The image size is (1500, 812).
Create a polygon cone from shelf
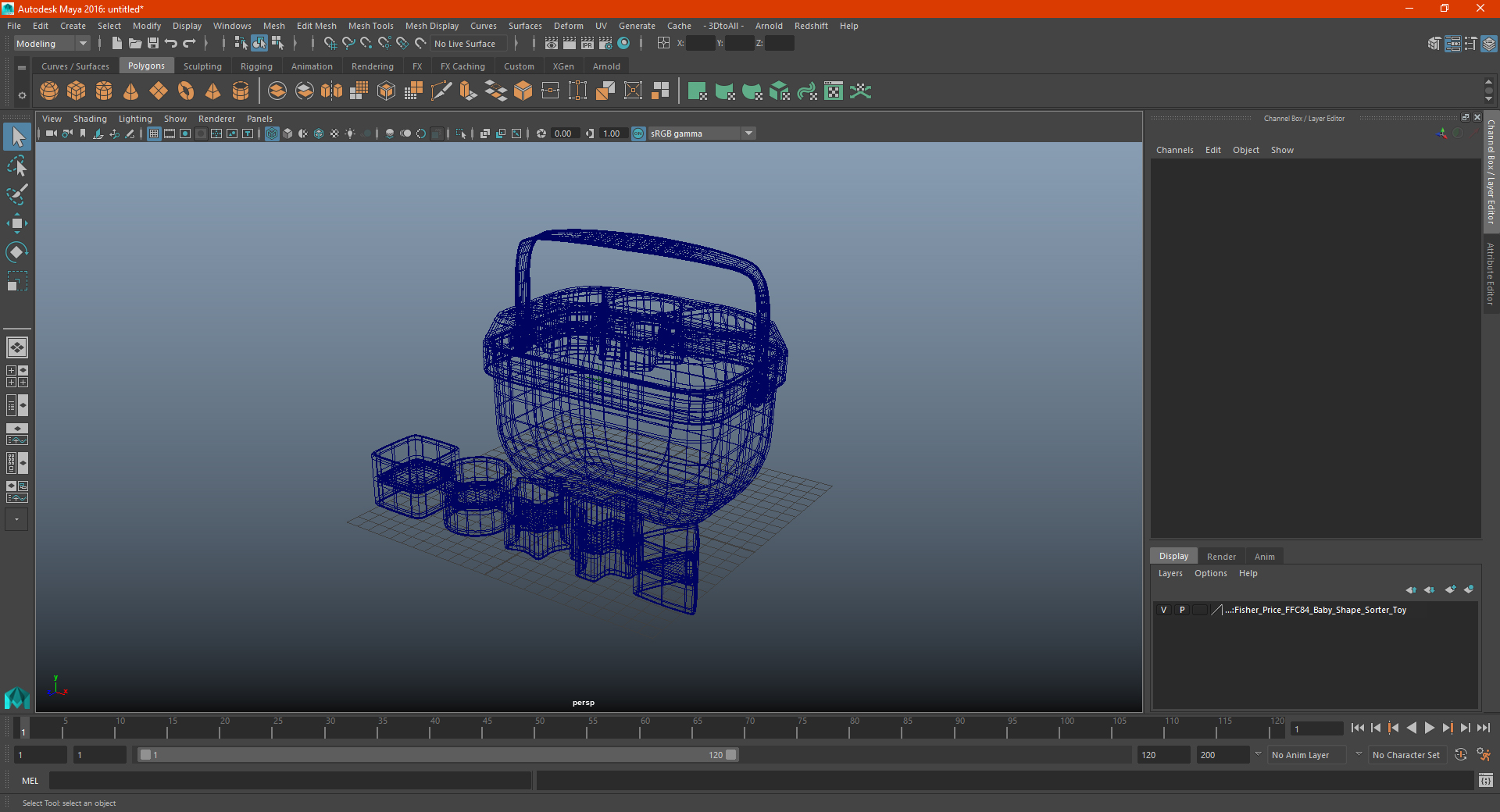coord(131,91)
